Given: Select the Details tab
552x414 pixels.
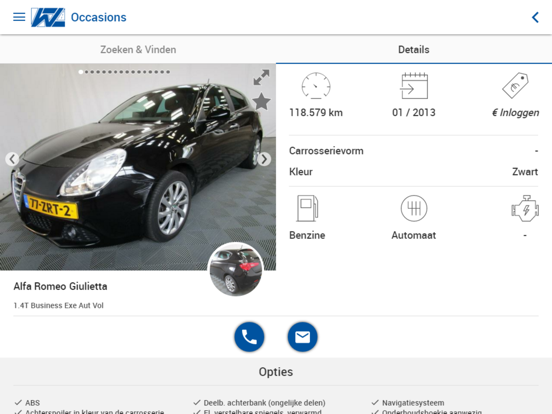Looking at the screenshot, I should tap(414, 50).
